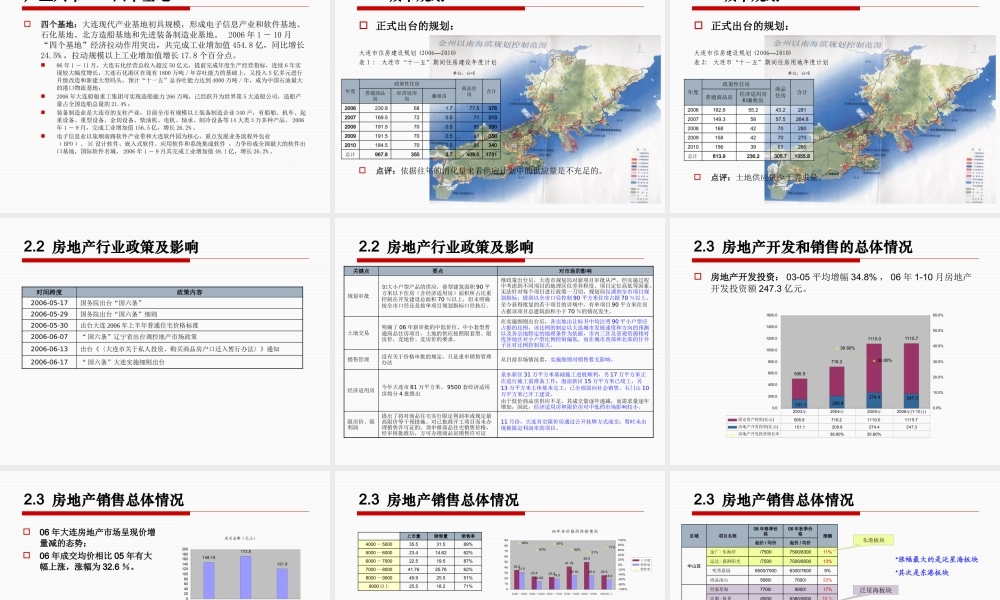The height and width of the screenshot is (600, 1000).
Task: Click the 2006-05-30 date cell
Action: (49, 325)
